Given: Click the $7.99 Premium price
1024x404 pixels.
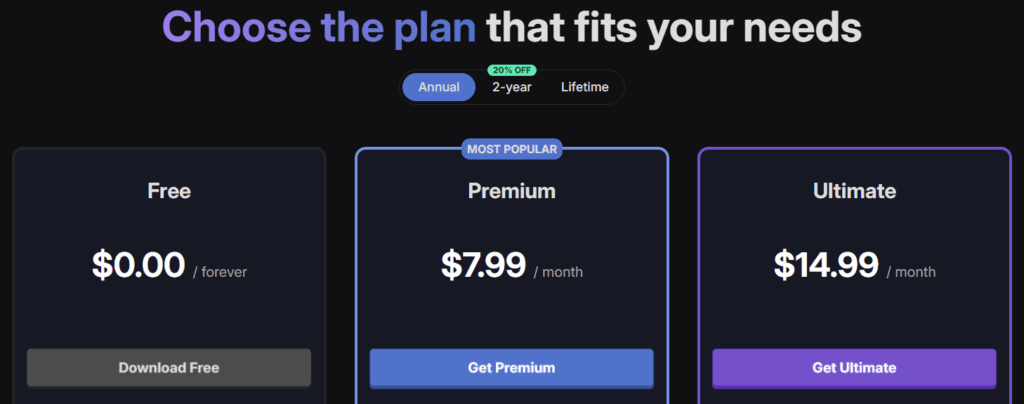Looking at the screenshot, I should pos(483,265).
